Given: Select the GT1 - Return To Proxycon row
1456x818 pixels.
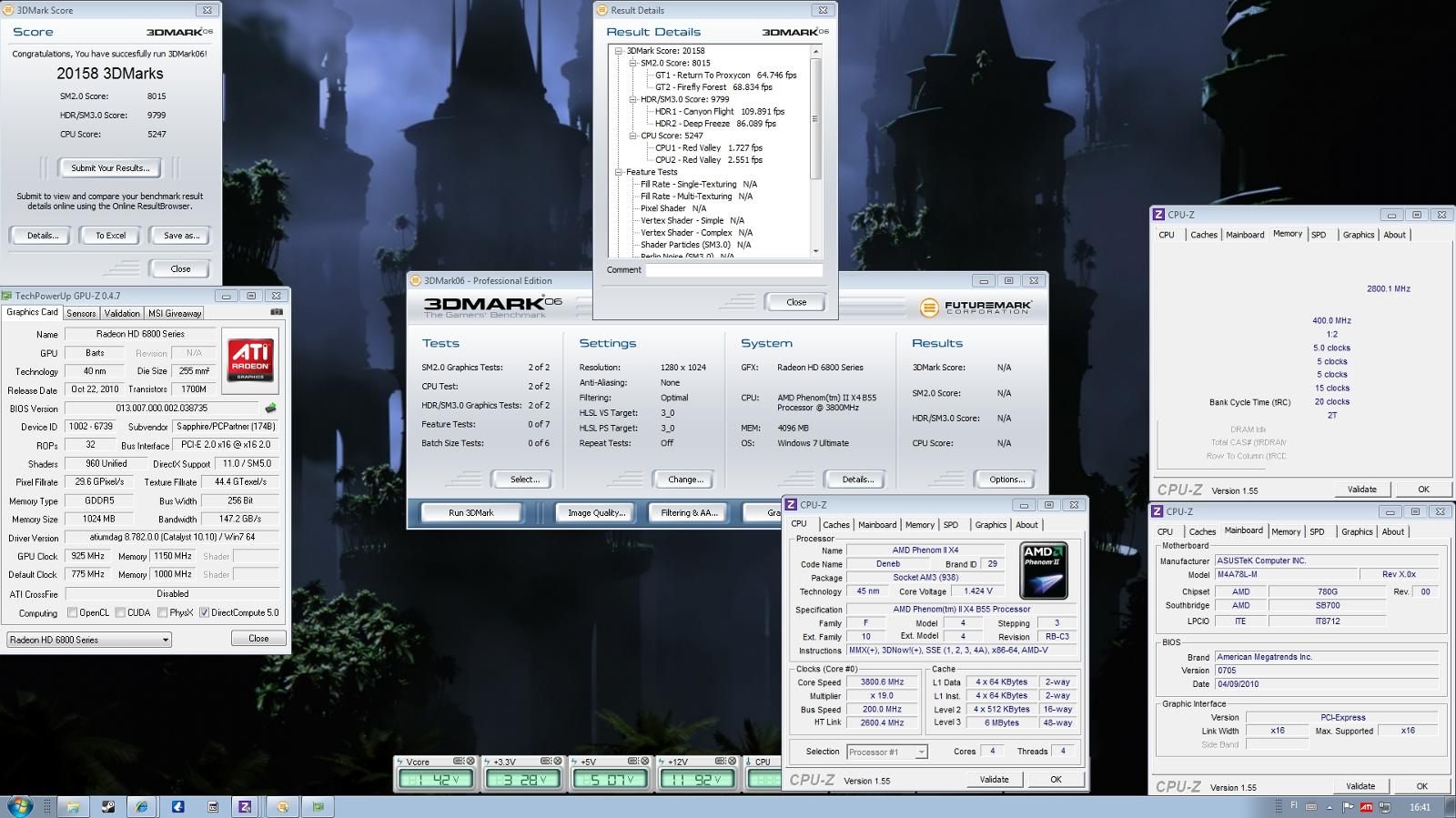Looking at the screenshot, I should click(x=726, y=76).
